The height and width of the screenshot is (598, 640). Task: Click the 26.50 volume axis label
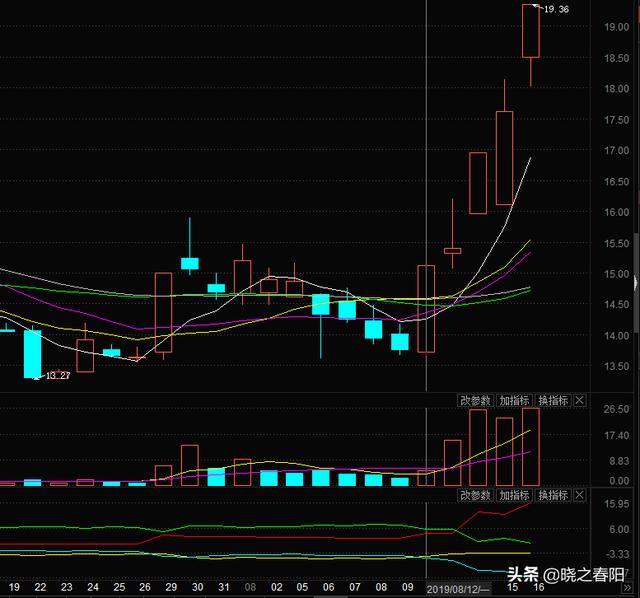pyautogui.click(x=617, y=409)
